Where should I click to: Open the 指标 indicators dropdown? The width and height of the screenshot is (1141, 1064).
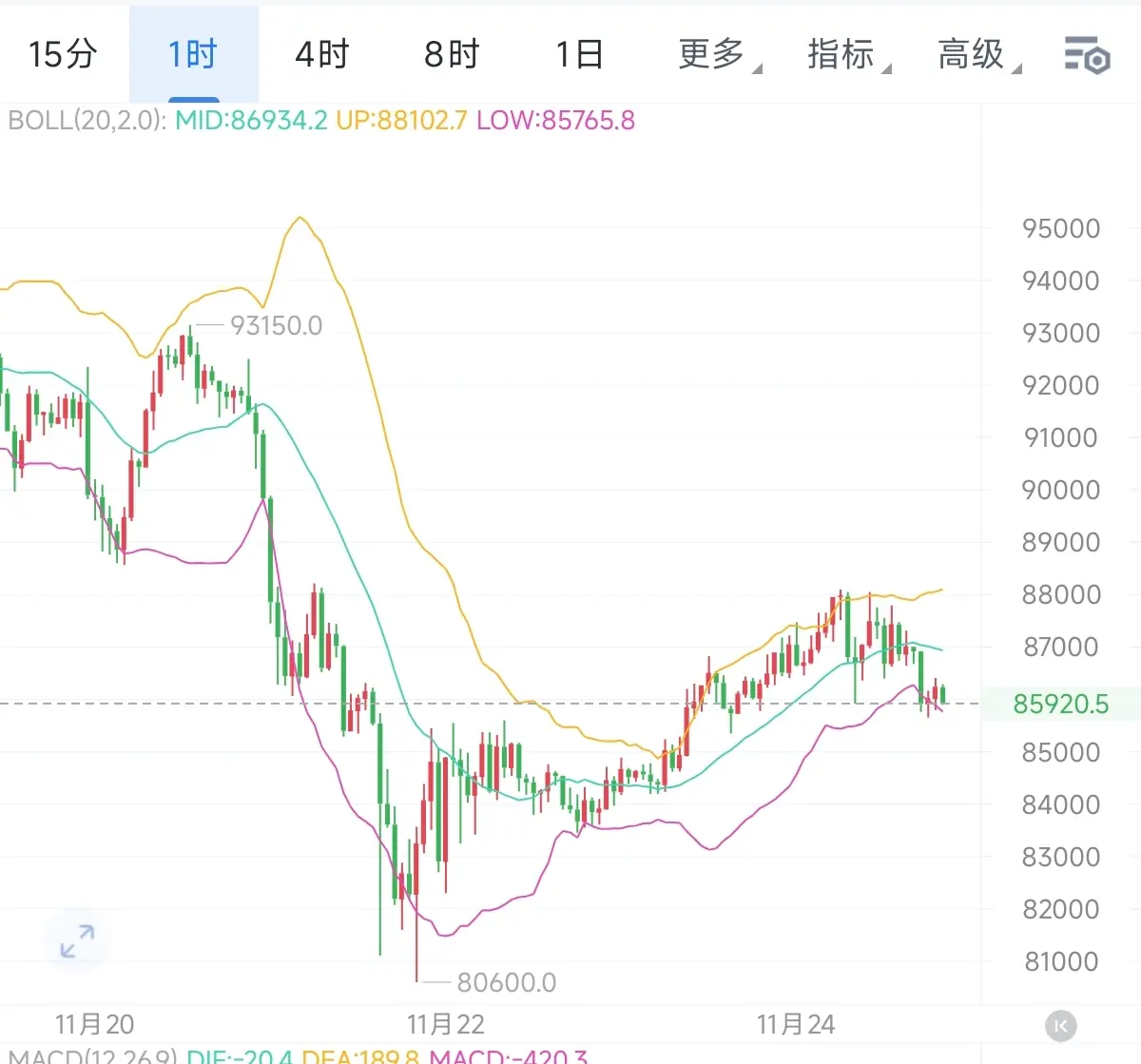tap(849, 54)
